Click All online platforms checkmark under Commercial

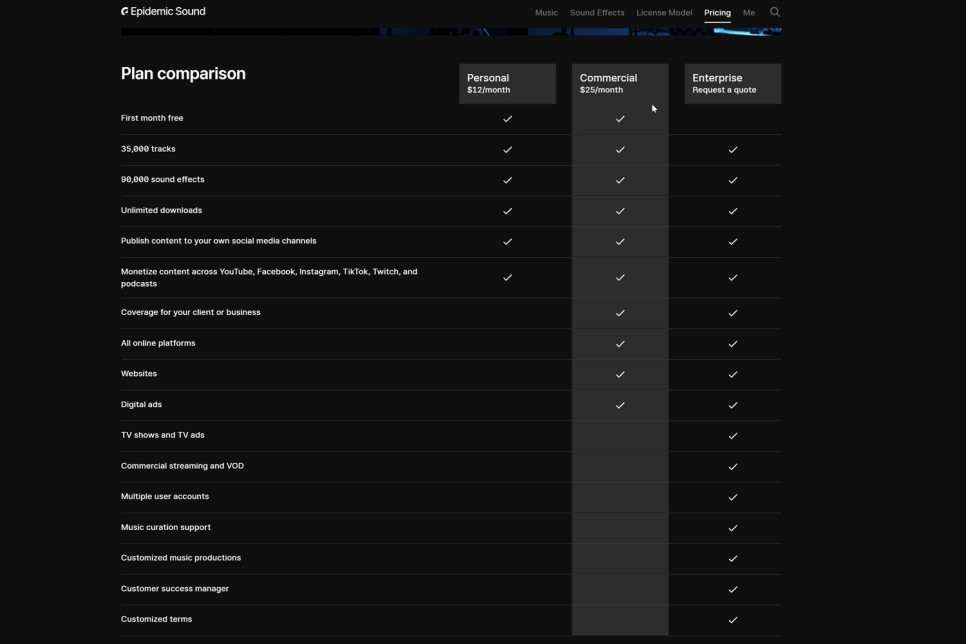(x=620, y=344)
